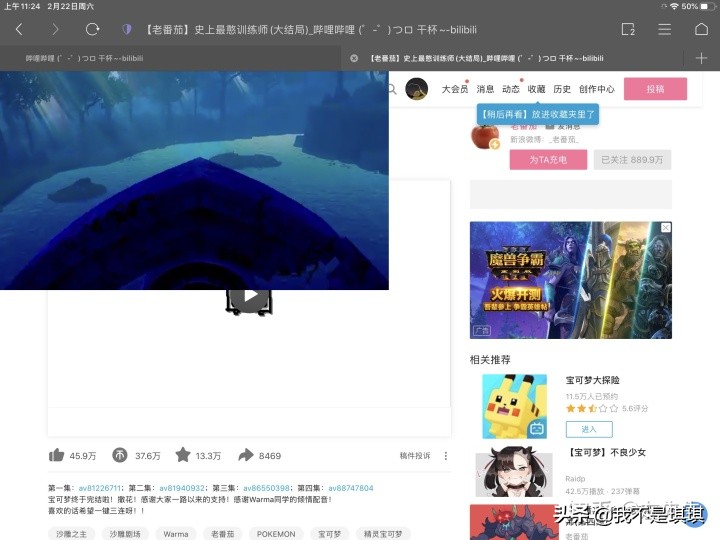Open the tomato uploader avatar
This screenshot has height=540, width=720.
pos(485,136)
